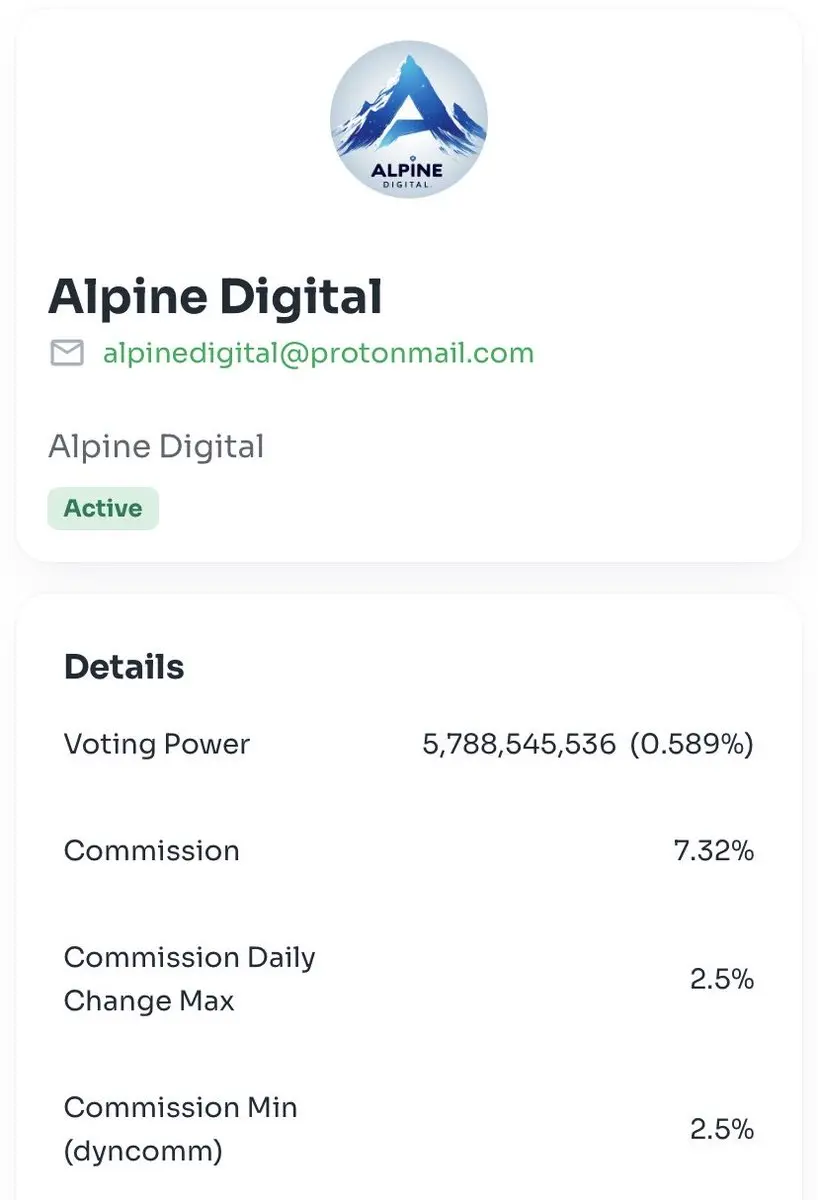Click the Details section heading
Viewport: 818px width, 1200px height.
[124, 667]
